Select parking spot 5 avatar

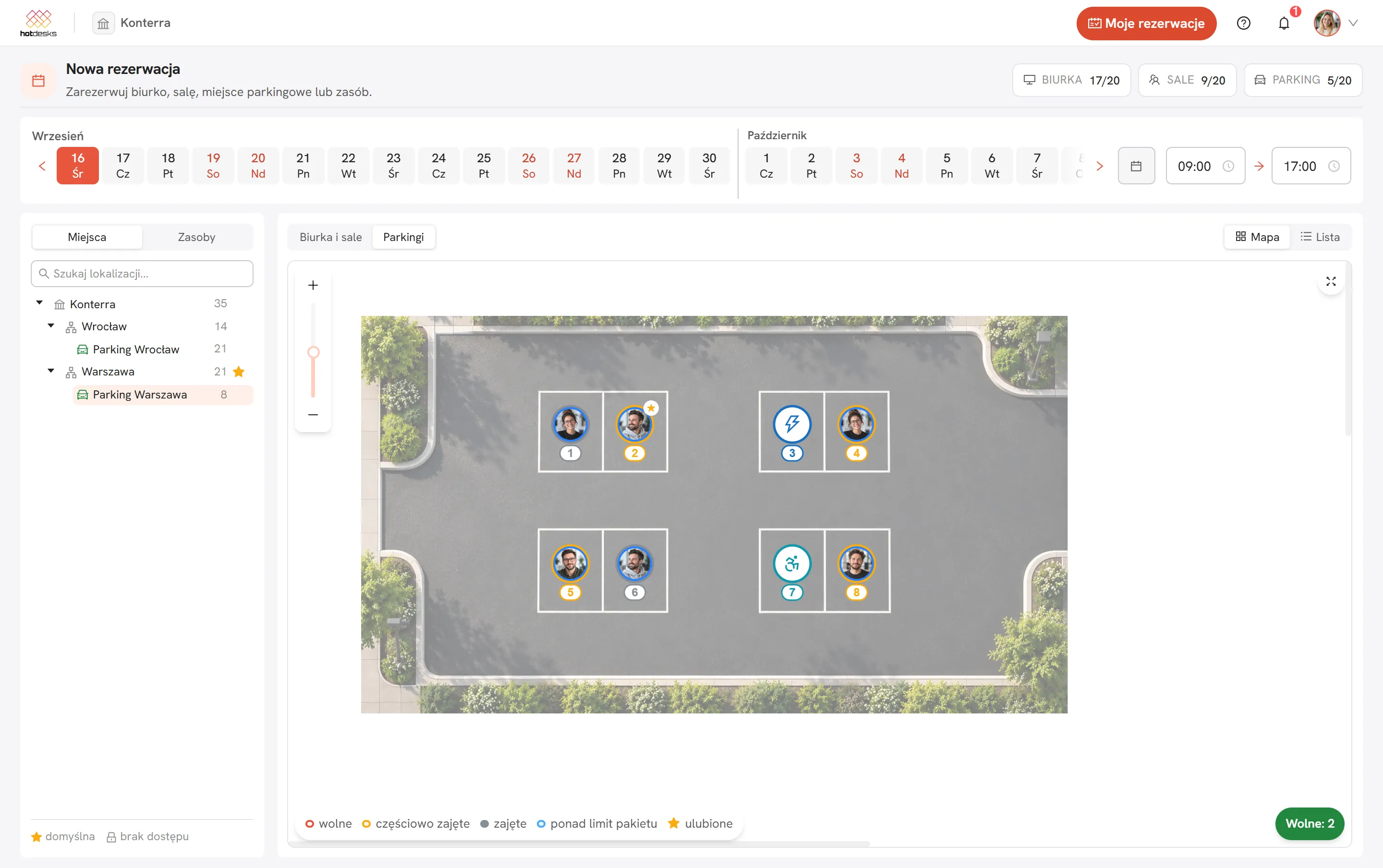(x=570, y=564)
